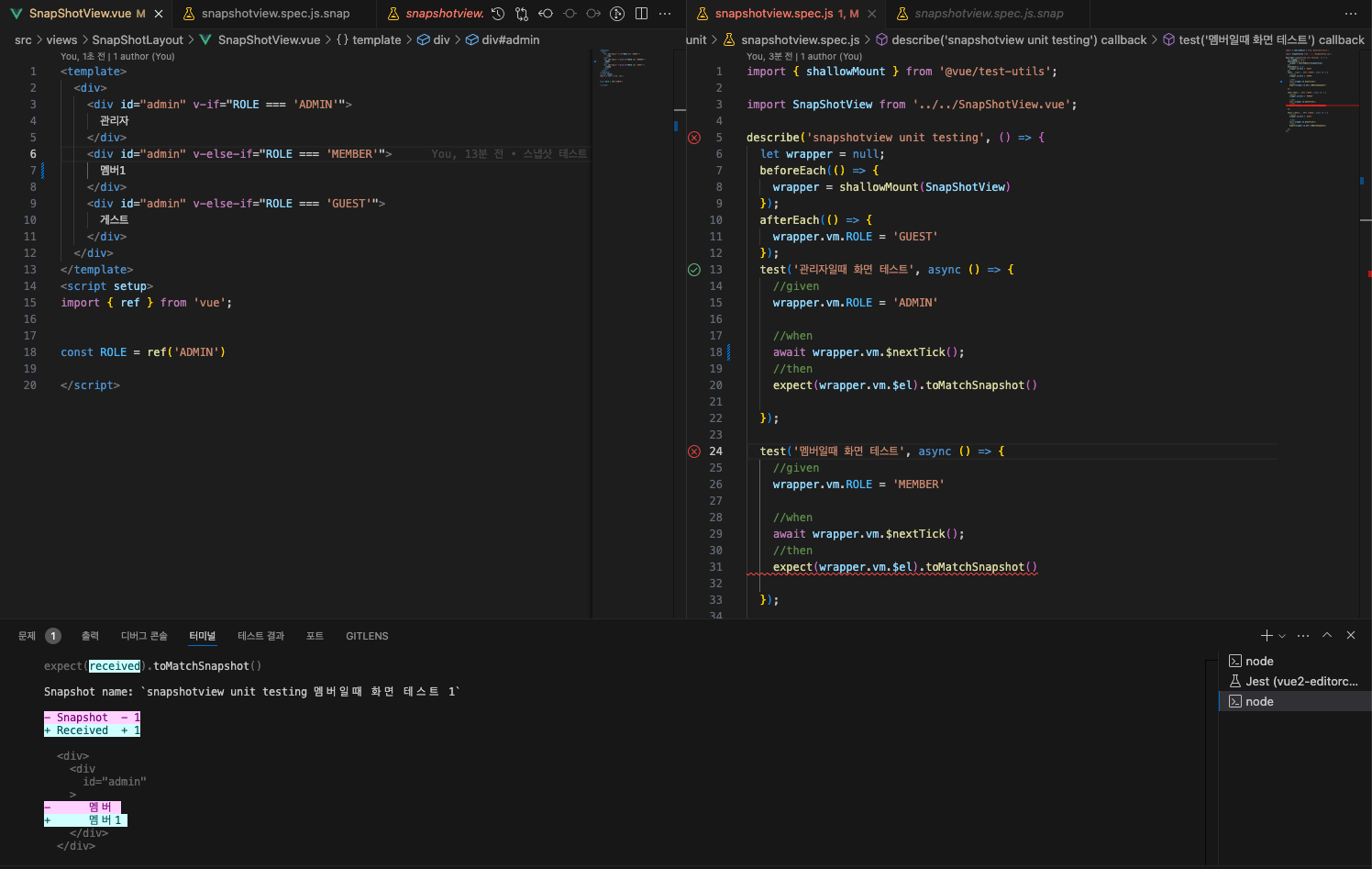Click SnapShotLayout breadcrumb segment
This screenshot has height=869, width=1372.
(x=138, y=39)
